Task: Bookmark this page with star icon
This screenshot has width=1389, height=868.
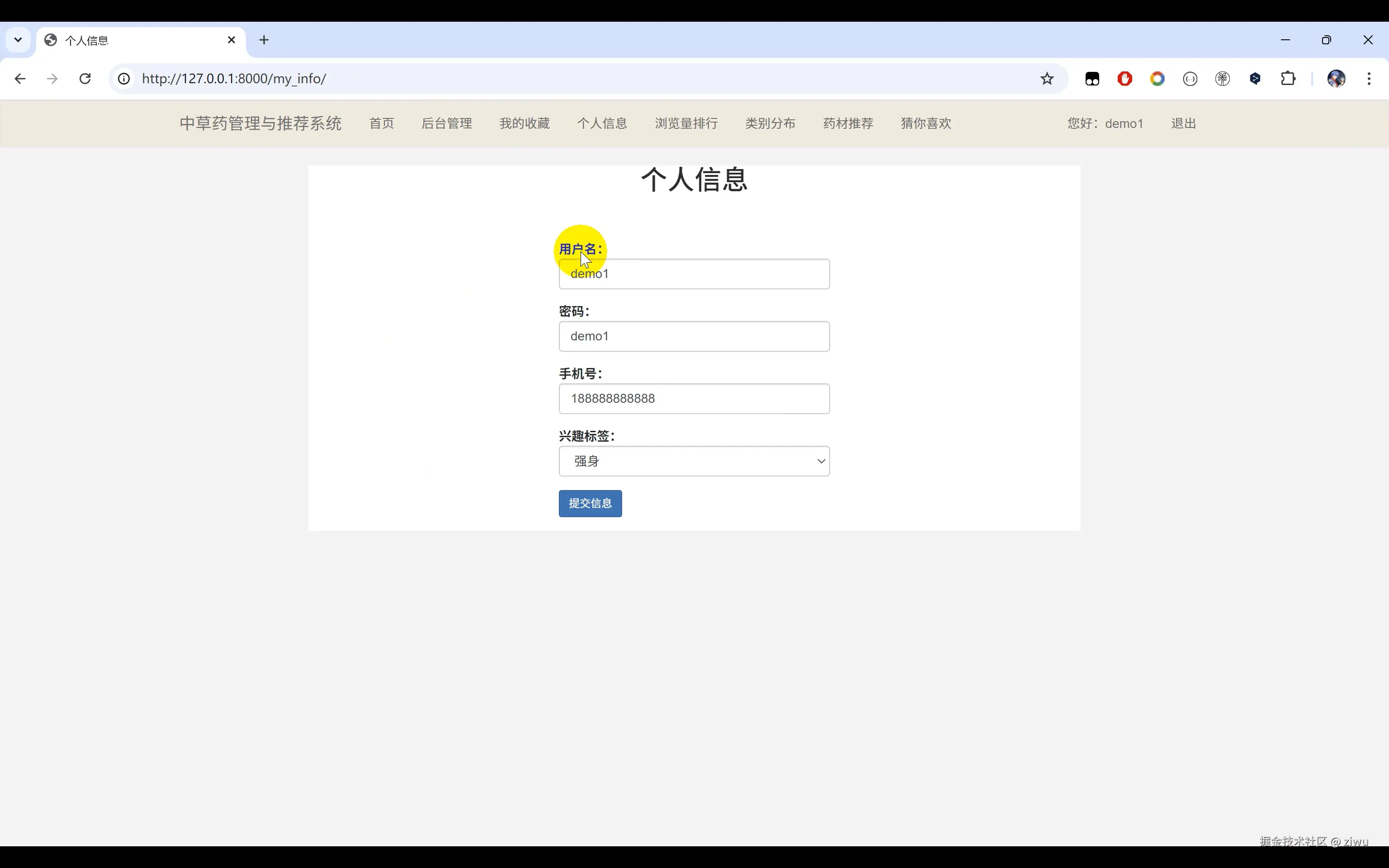Action: click(x=1047, y=79)
